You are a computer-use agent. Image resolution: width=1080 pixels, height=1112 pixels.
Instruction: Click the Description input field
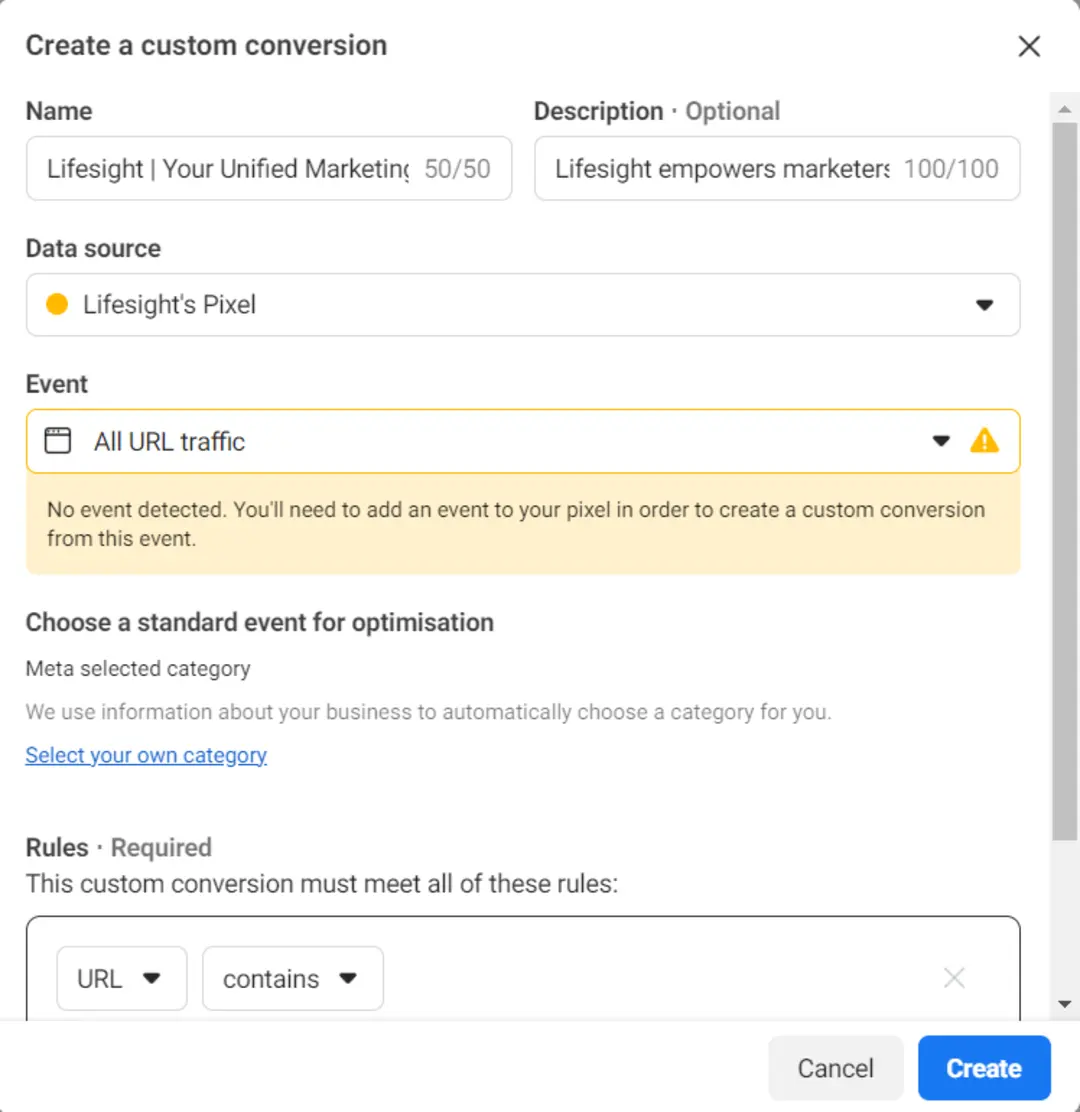[777, 168]
